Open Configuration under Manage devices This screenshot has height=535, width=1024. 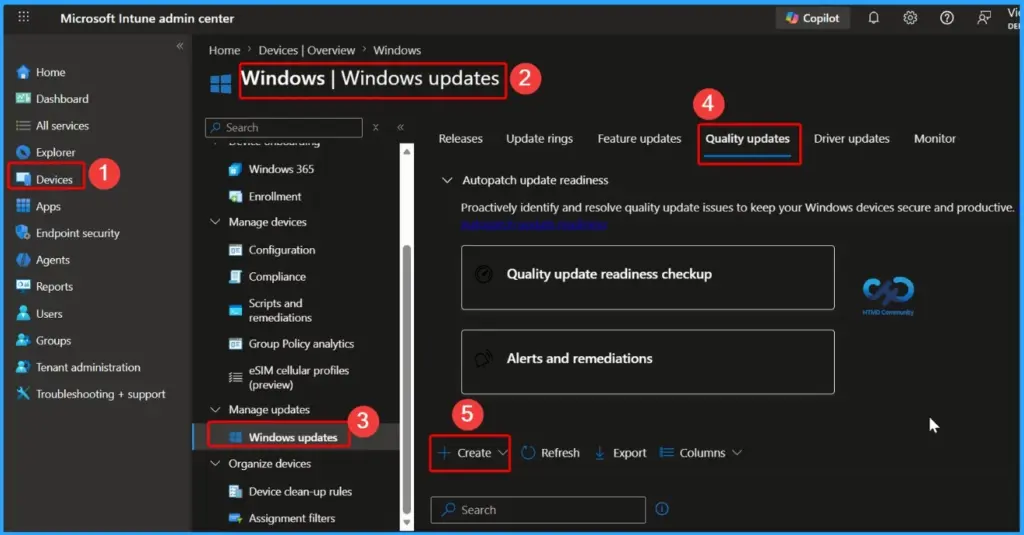281,250
